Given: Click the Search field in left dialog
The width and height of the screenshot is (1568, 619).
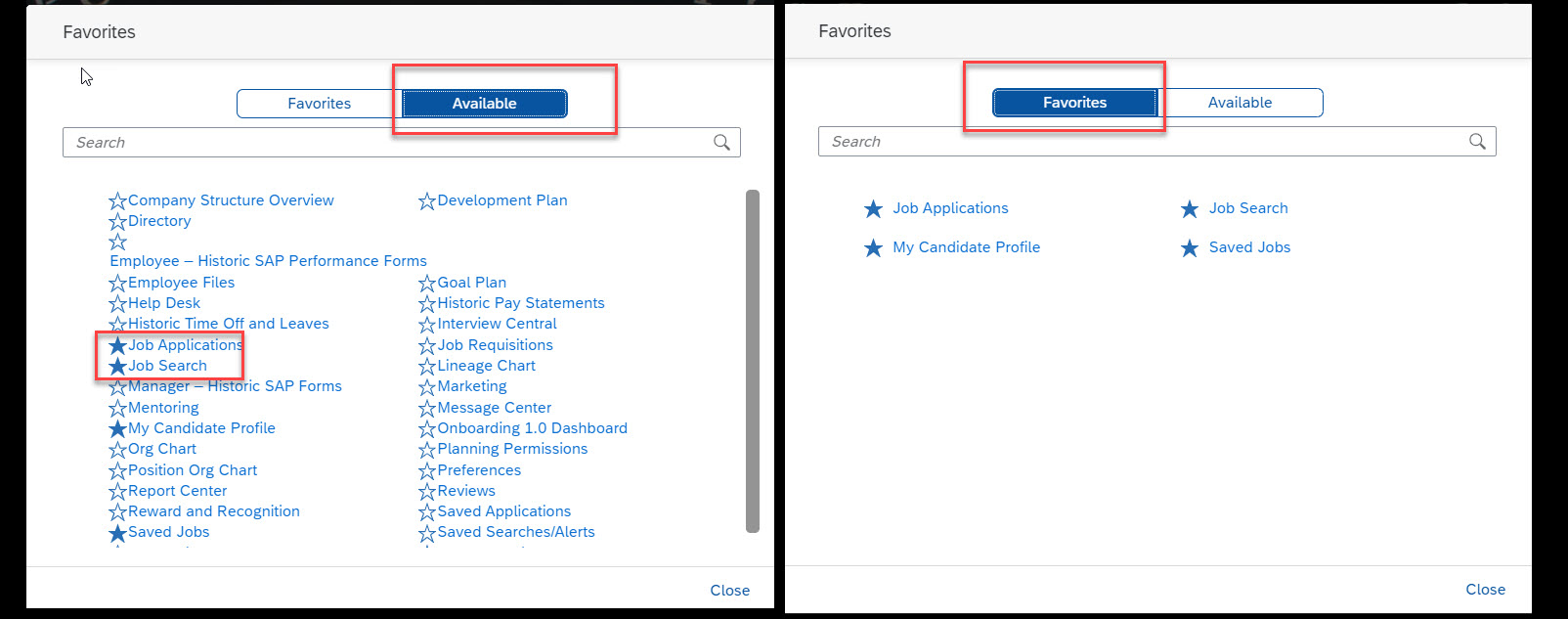Looking at the screenshot, I should click(391, 143).
